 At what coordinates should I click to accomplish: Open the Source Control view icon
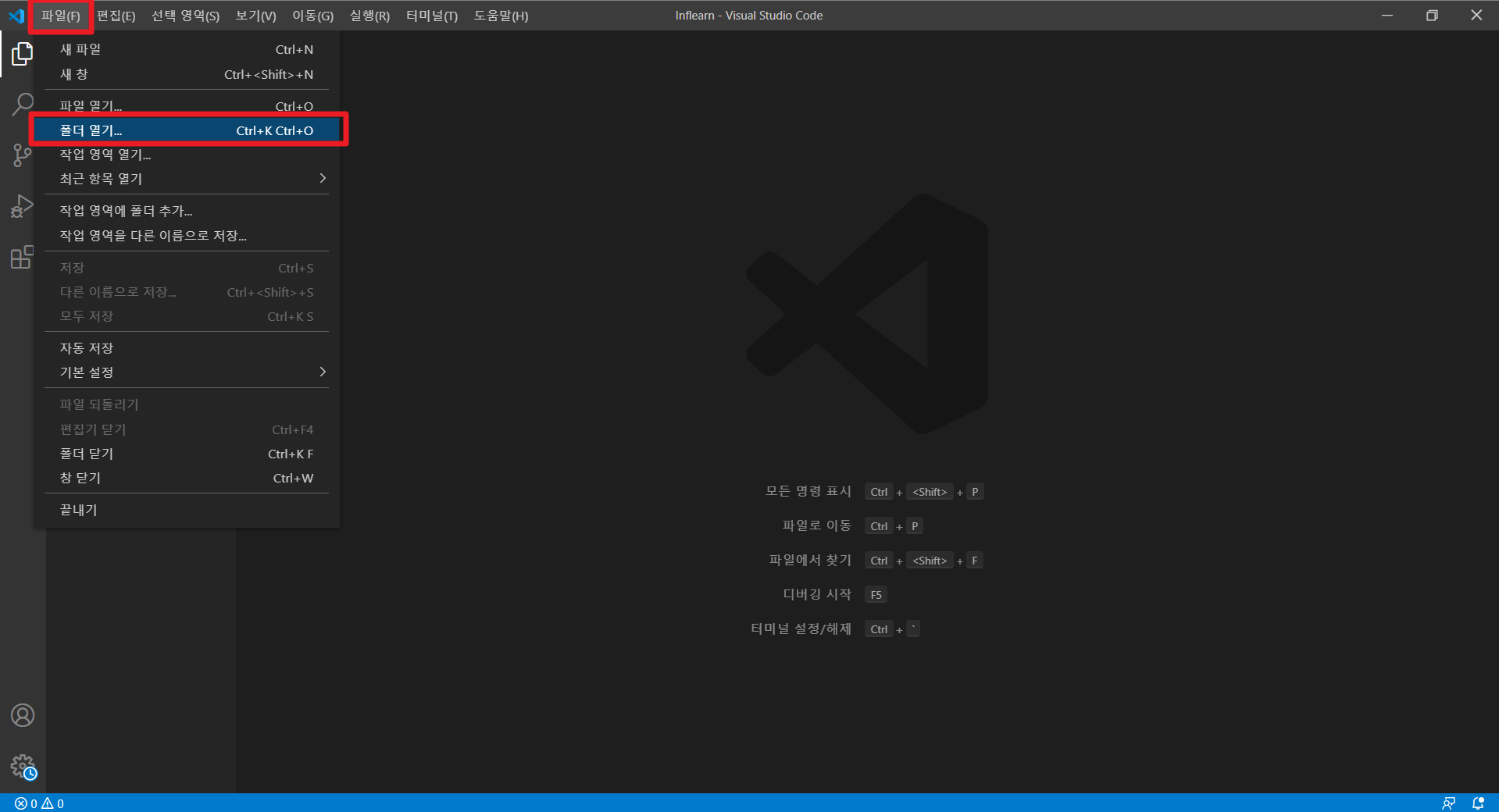(23, 155)
